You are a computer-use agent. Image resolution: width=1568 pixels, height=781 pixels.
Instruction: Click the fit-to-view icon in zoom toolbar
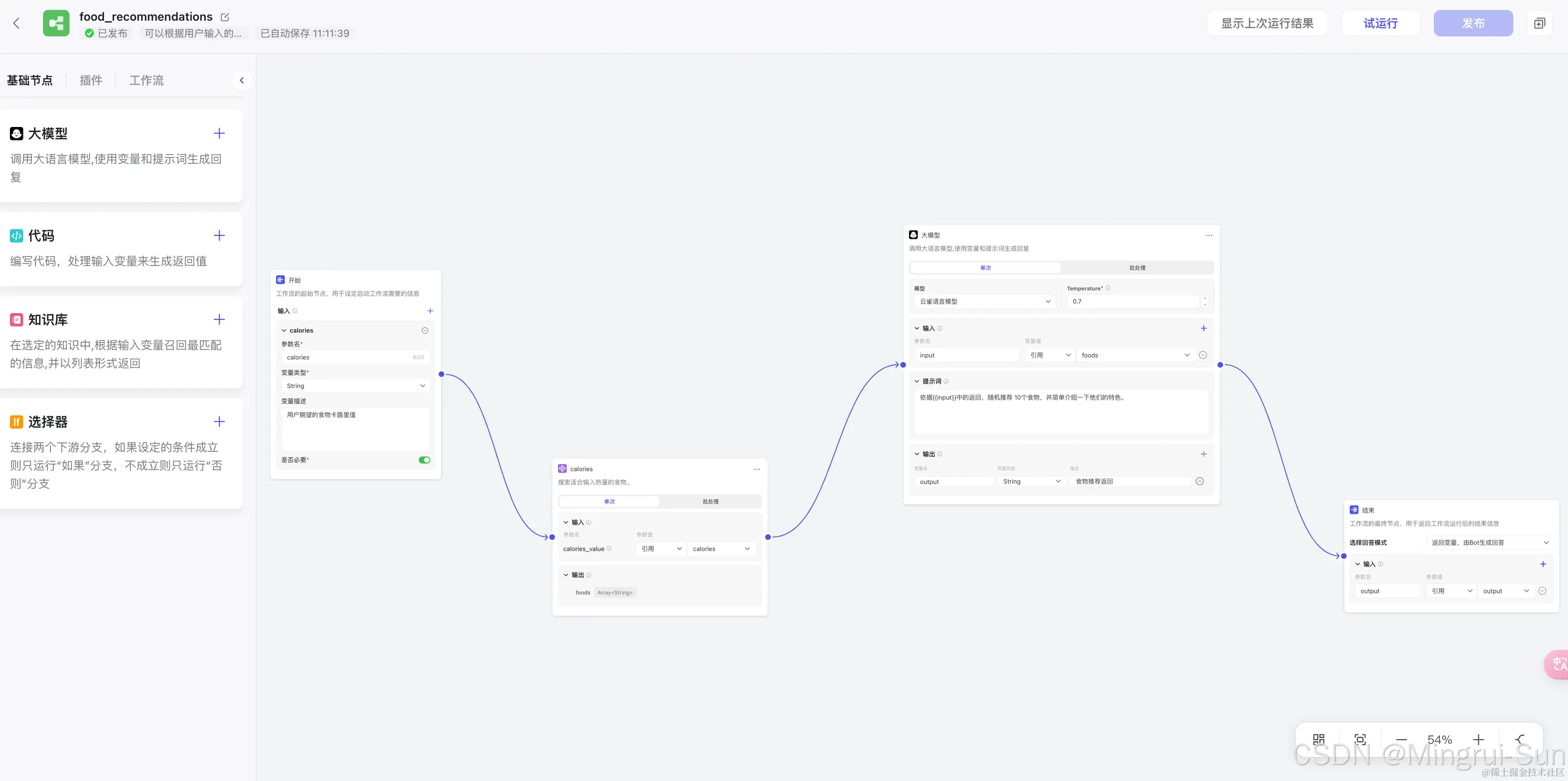pos(1360,740)
